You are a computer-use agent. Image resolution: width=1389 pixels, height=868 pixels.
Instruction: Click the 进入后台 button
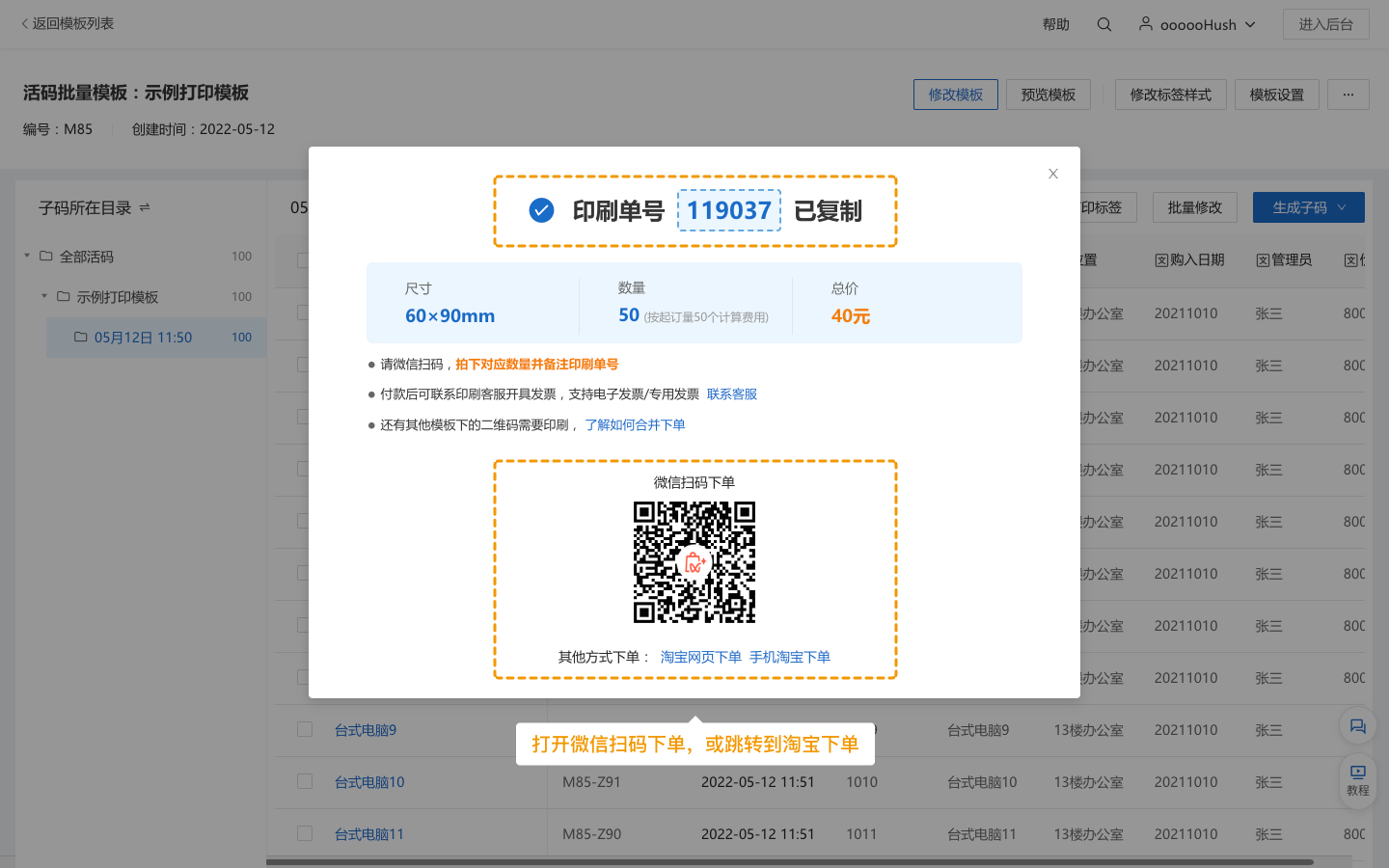1326,24
